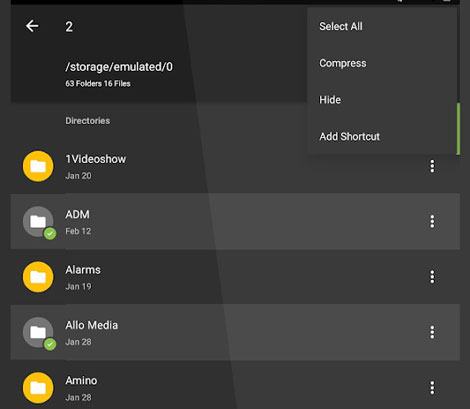The height and width of the screenshot is (409, 470).
Task: Click the 'Jan 19' date under Alarms
Action: [78, 286]
